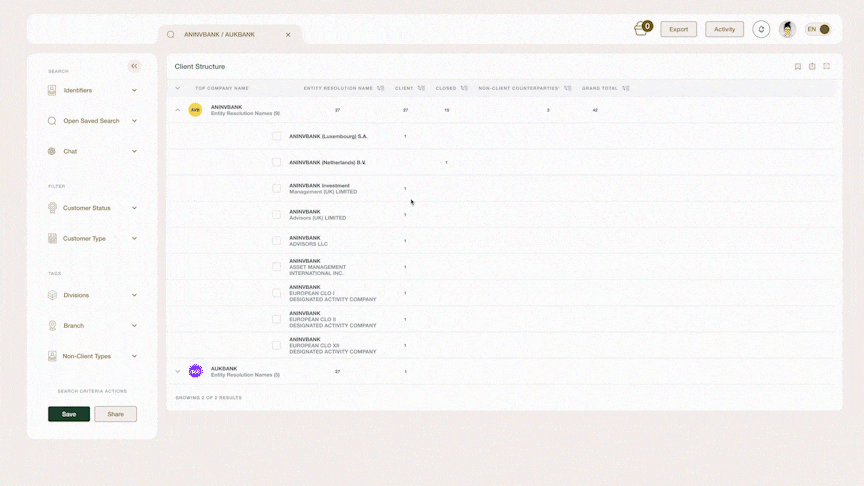
Task: Click the ANINVBANK grand total value 42
Action: (595, 110)
